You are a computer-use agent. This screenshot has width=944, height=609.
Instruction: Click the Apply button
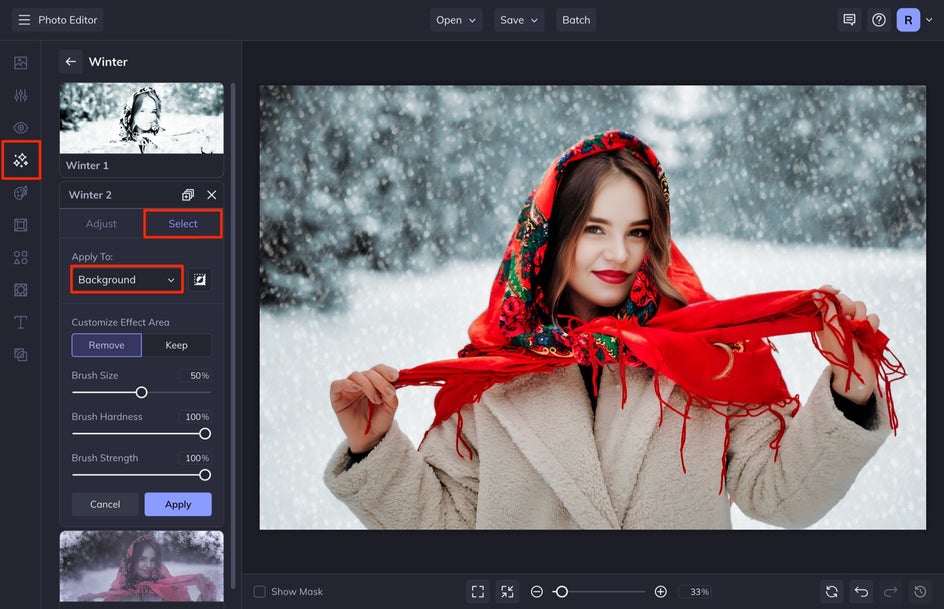[178, 504]
